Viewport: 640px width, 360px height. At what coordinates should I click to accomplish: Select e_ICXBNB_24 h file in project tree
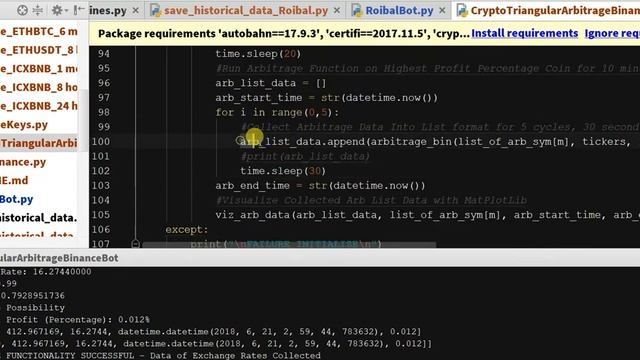[39, 106]
